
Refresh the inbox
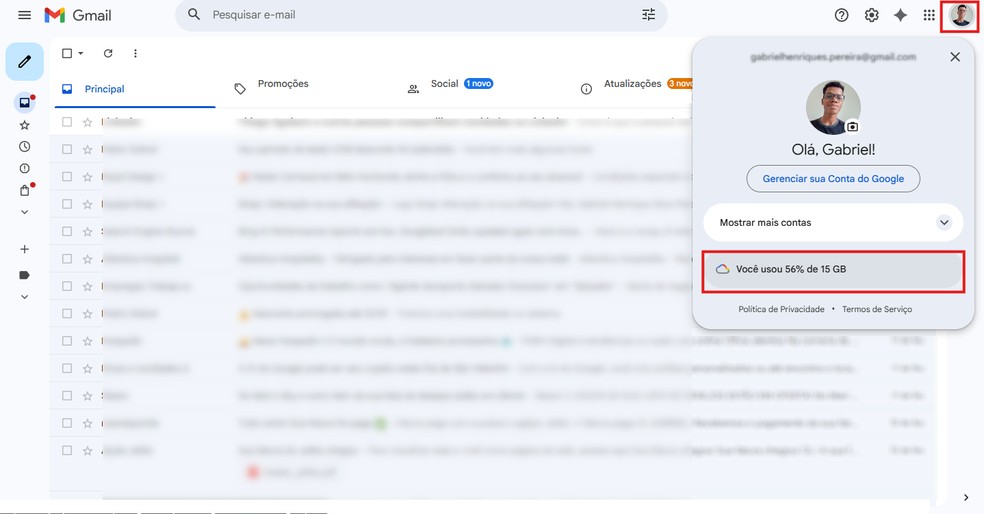[108, 53]
